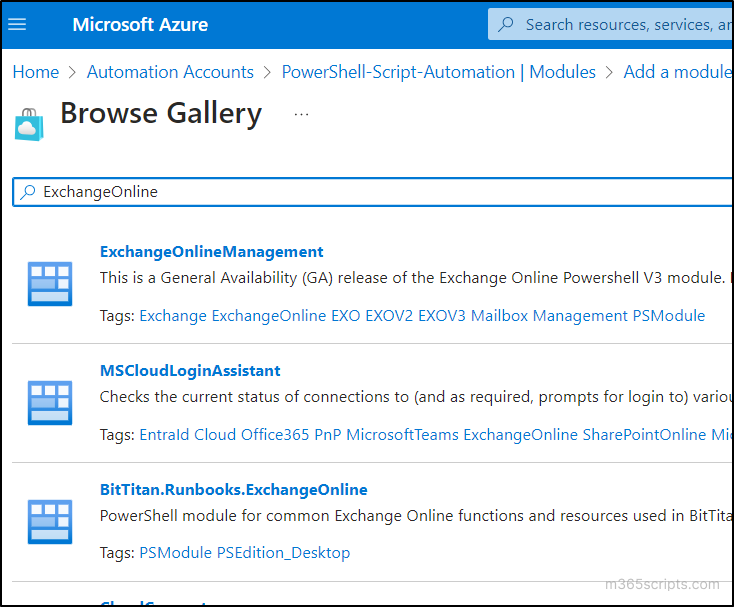The width and height of the screenshot is (734, 607).
Task: Open the MSCloudLoginAssistant module title
Action: 190,371
